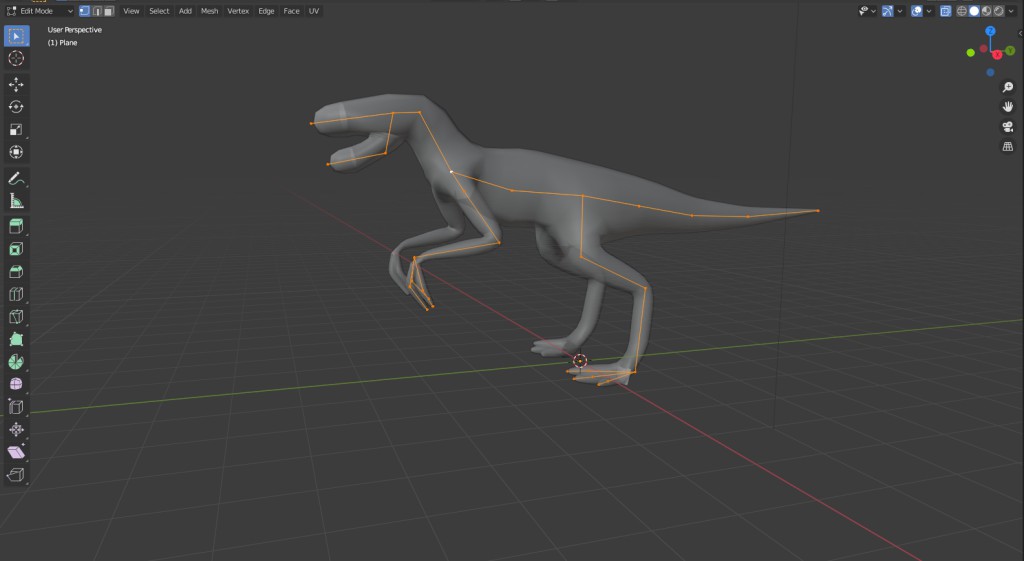
Task: Activate the Rotate tool
Action: [x=16, y=107]
